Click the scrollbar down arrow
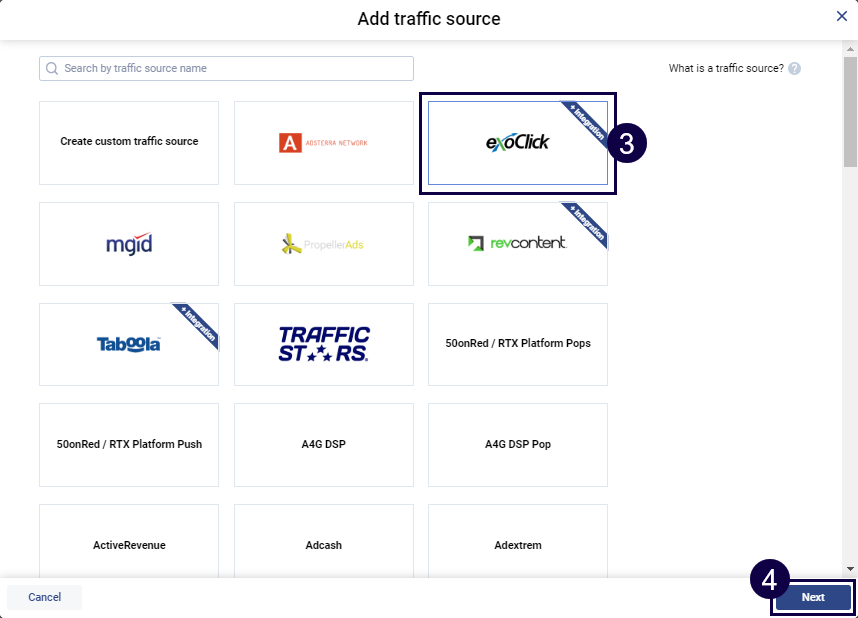Screen dimensions: 858x618 850,566
